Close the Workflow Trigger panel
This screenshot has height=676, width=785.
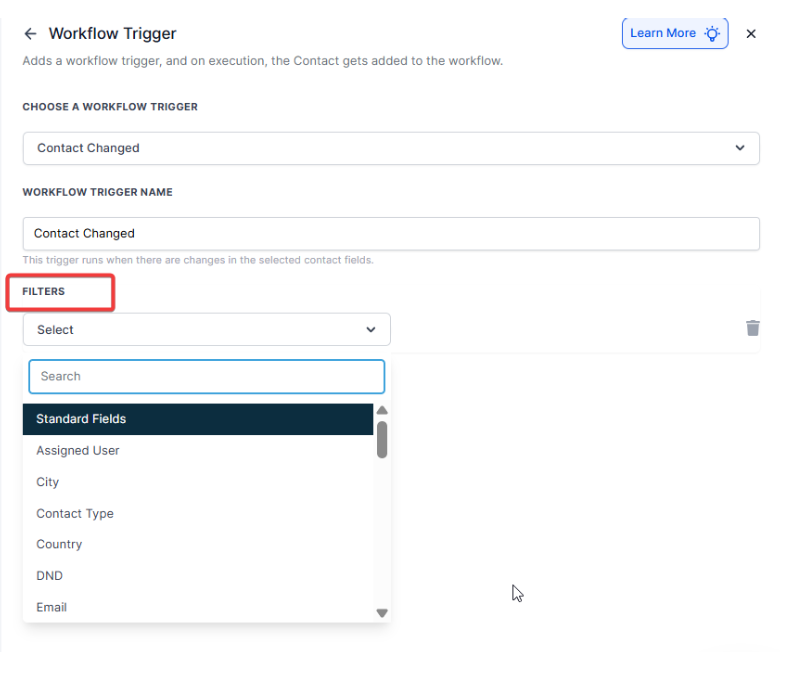751,34
